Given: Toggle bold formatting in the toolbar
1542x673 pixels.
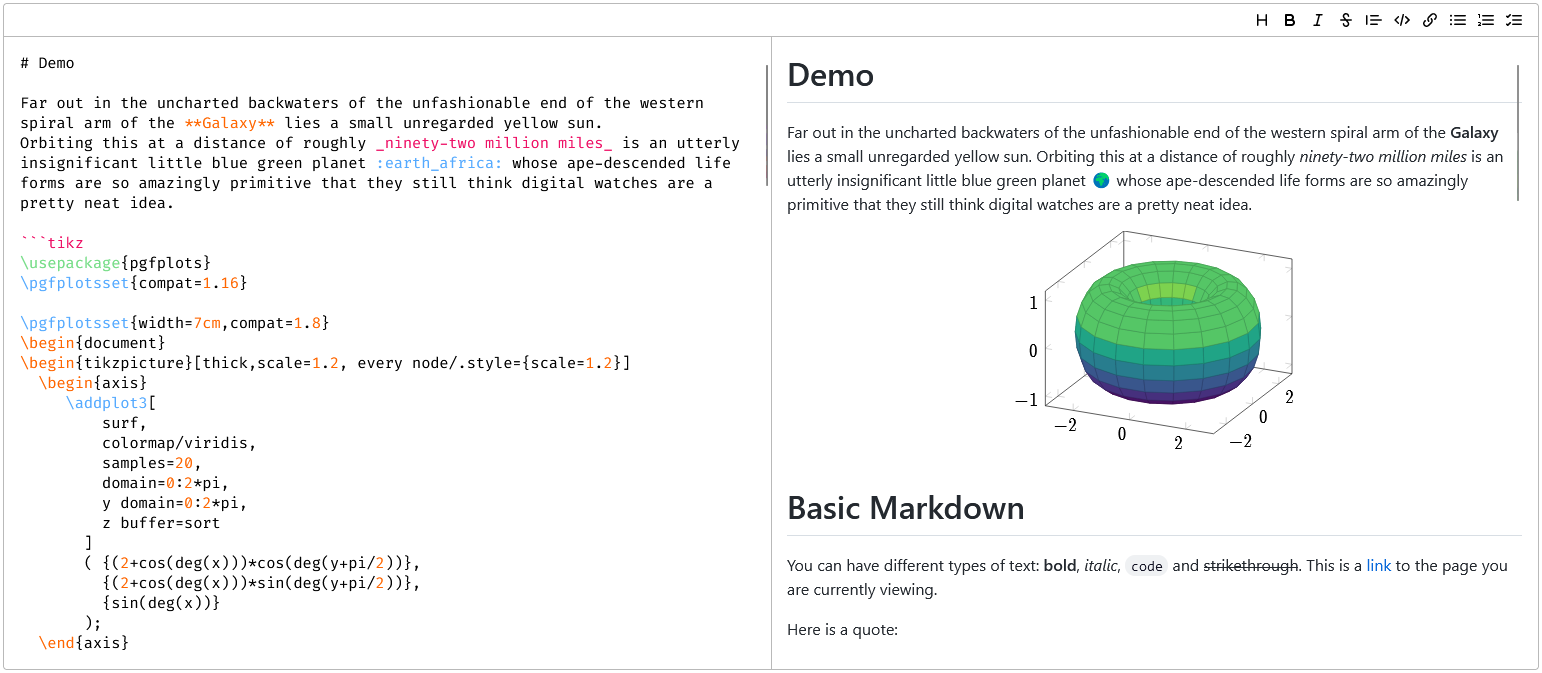Looking at the screenshot, I should (x=1290, y=20).
